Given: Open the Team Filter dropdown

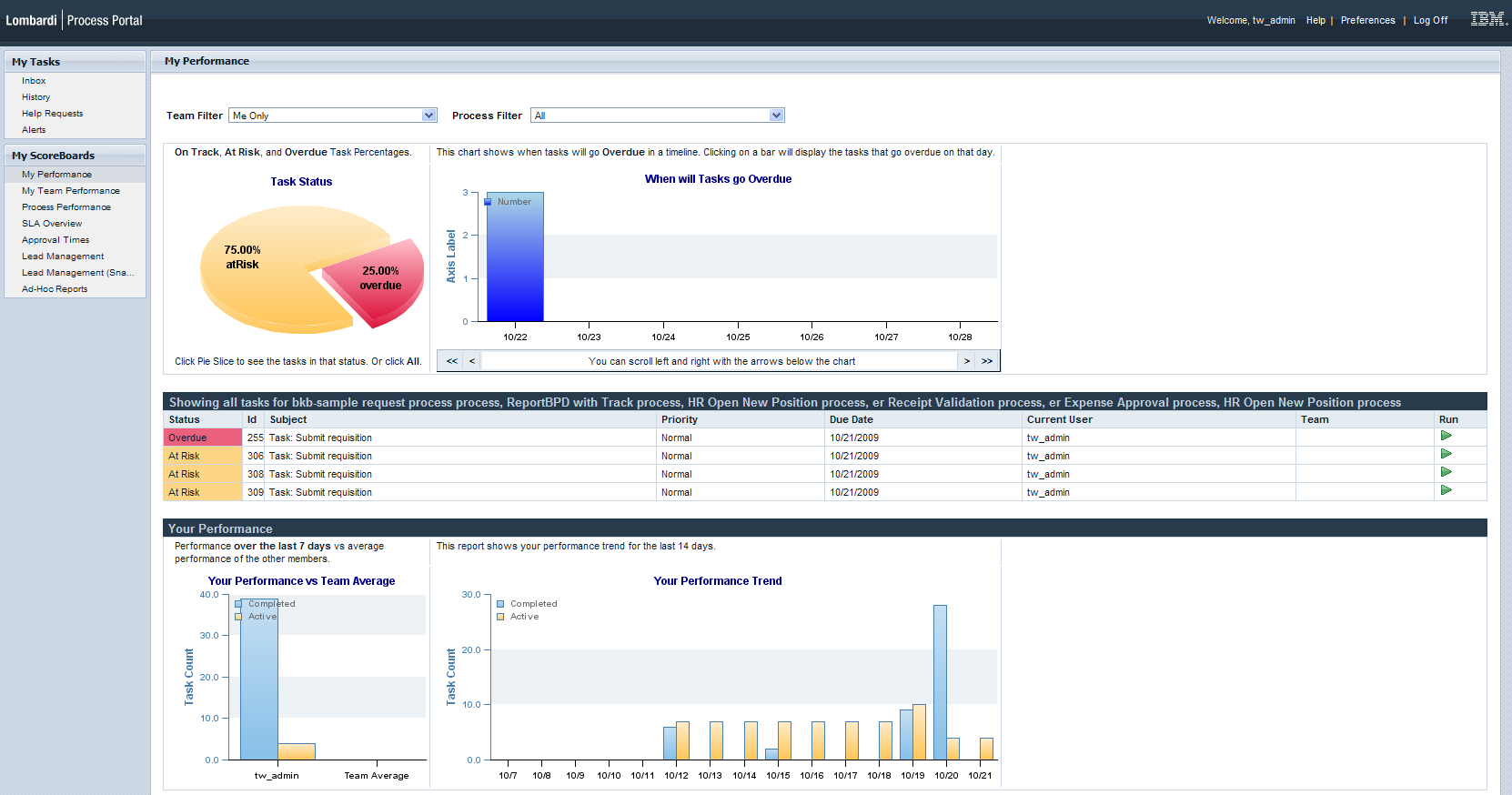Looking at the screenshot, I should (333, 116).
